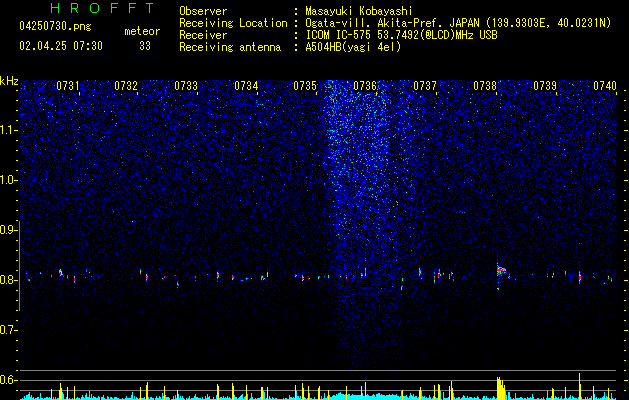Screen dimensions: 629x400
Task: Click the 0738 time marker
Action: pos(485,86)
